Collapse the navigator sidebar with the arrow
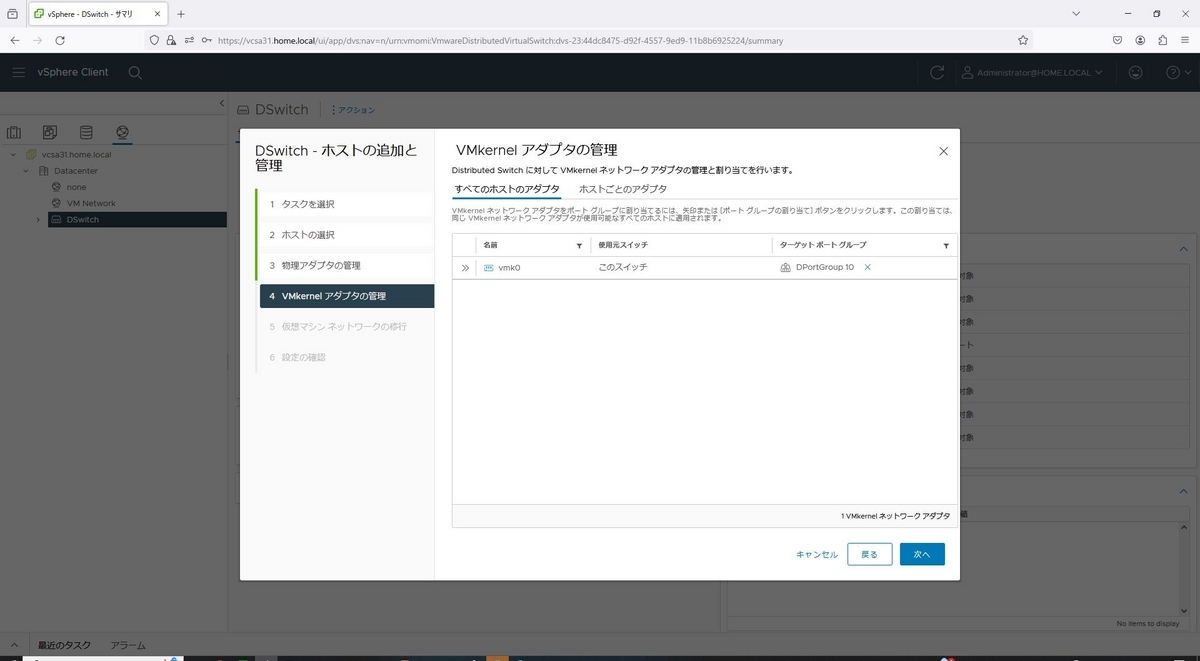Image resolution: width=1200 pixels, height=661 pixels. coord(222,104)
